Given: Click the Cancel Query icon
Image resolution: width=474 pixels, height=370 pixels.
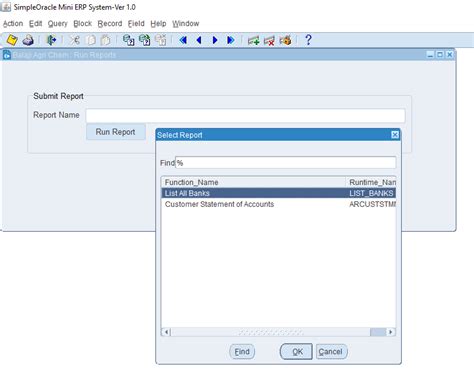Looking at the screenshot, I should [161, 40].
